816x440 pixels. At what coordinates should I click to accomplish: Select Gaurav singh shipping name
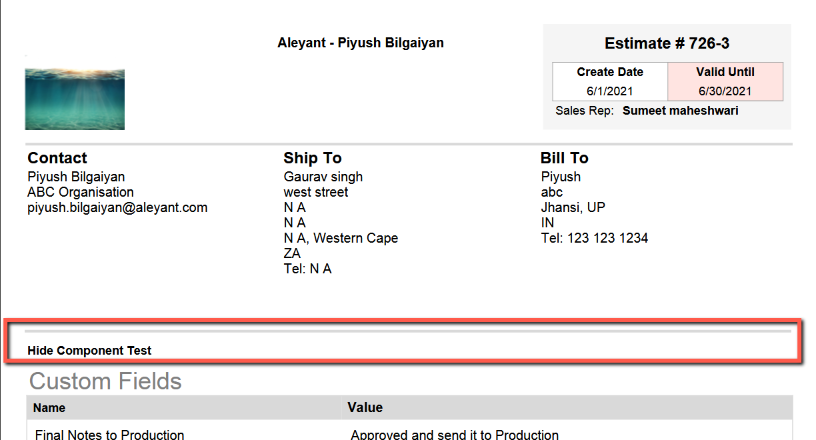[x=323, y=177]
